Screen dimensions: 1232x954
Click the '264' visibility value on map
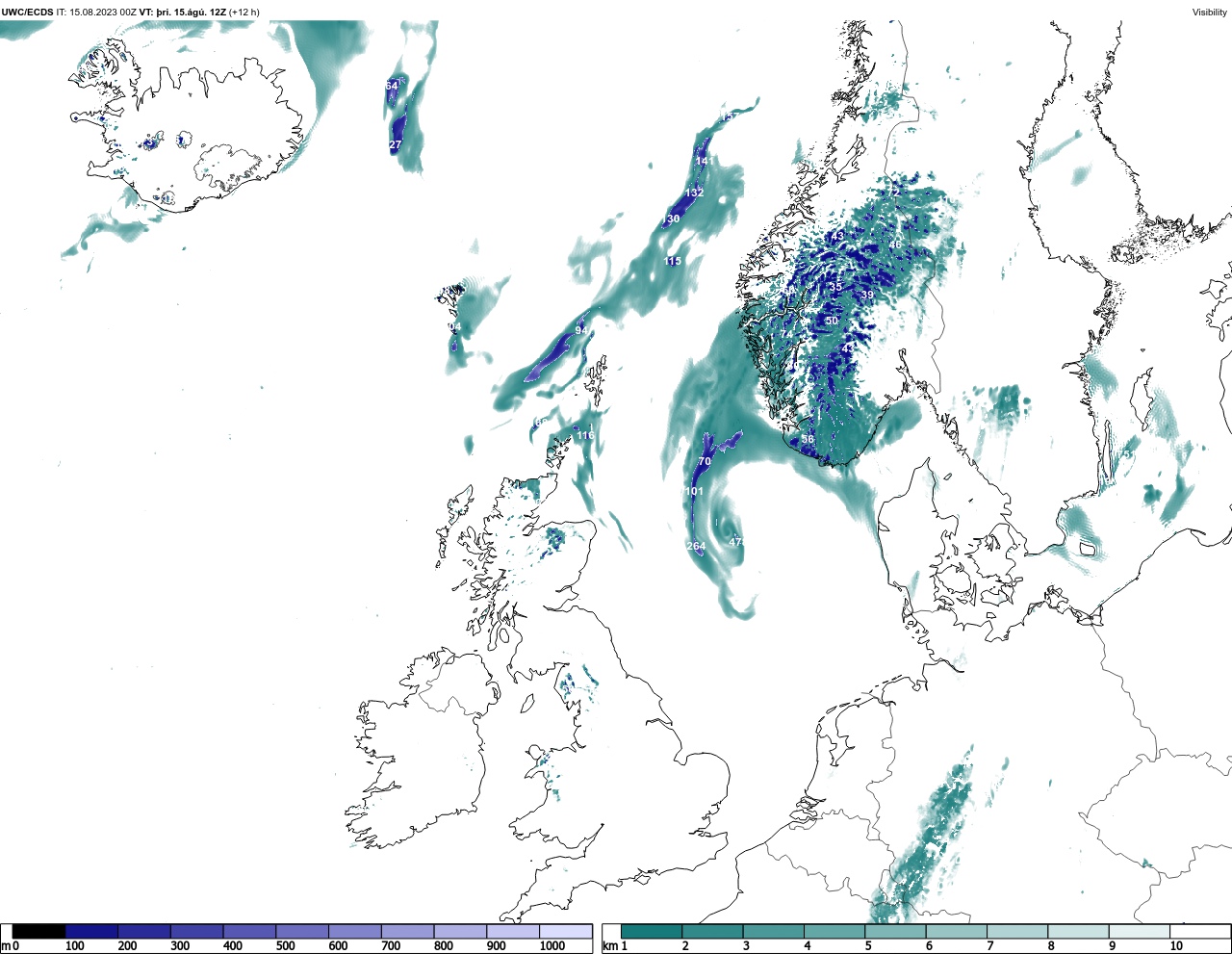[x=696, y=546]
